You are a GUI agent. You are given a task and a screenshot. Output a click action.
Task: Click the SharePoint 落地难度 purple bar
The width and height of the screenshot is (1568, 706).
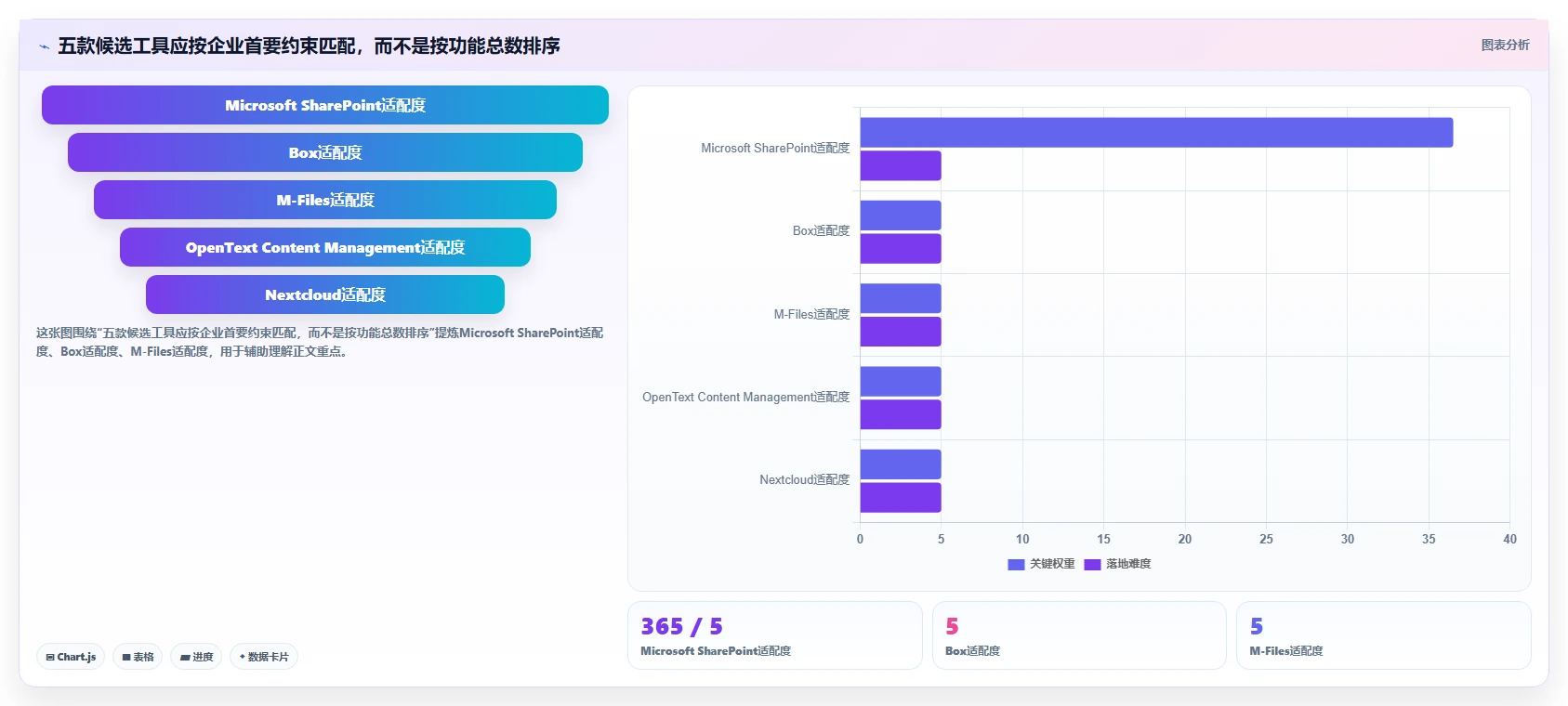coord(901,165)
